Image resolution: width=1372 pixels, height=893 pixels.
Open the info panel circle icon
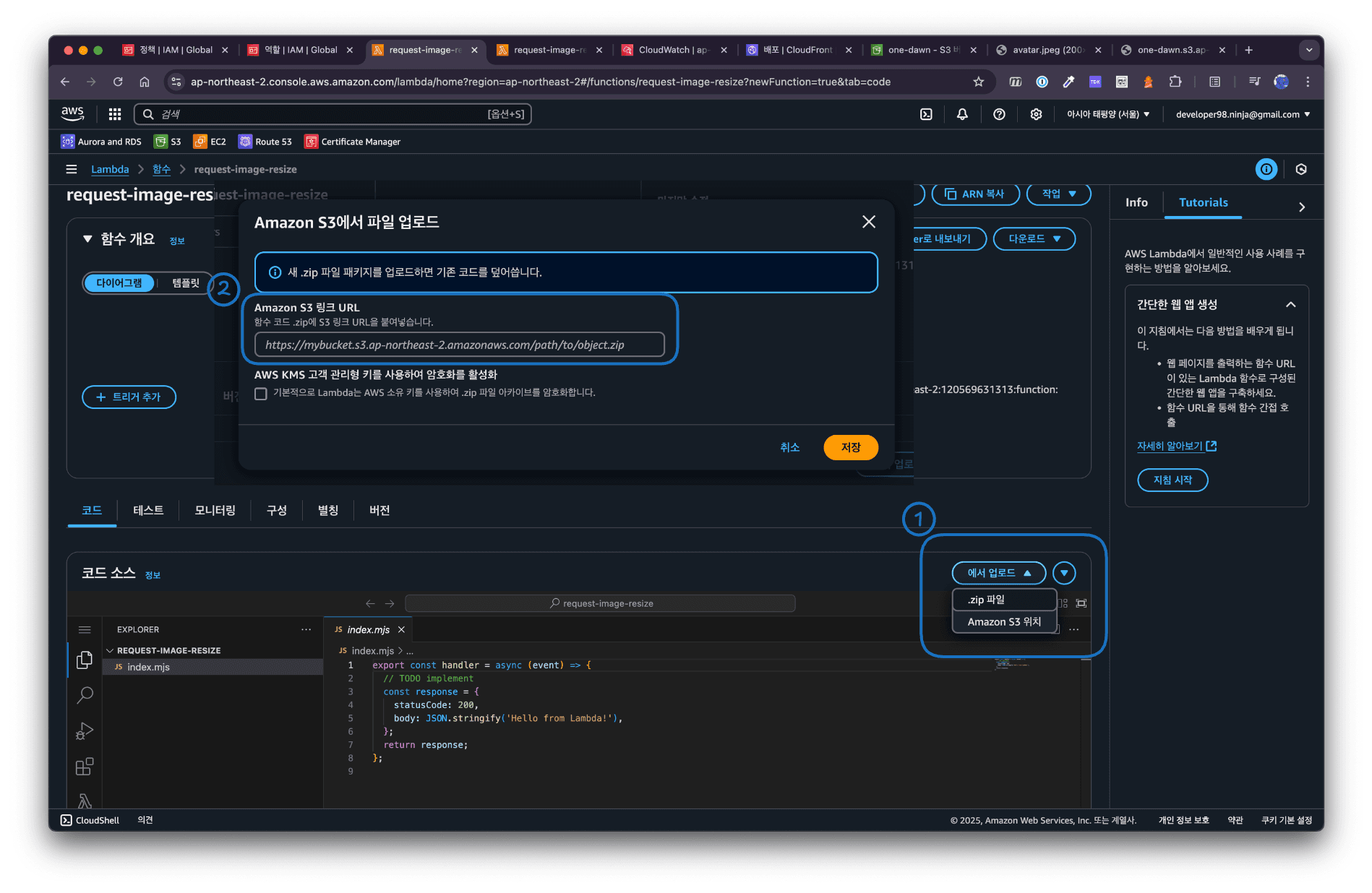tap(1266, 169)
